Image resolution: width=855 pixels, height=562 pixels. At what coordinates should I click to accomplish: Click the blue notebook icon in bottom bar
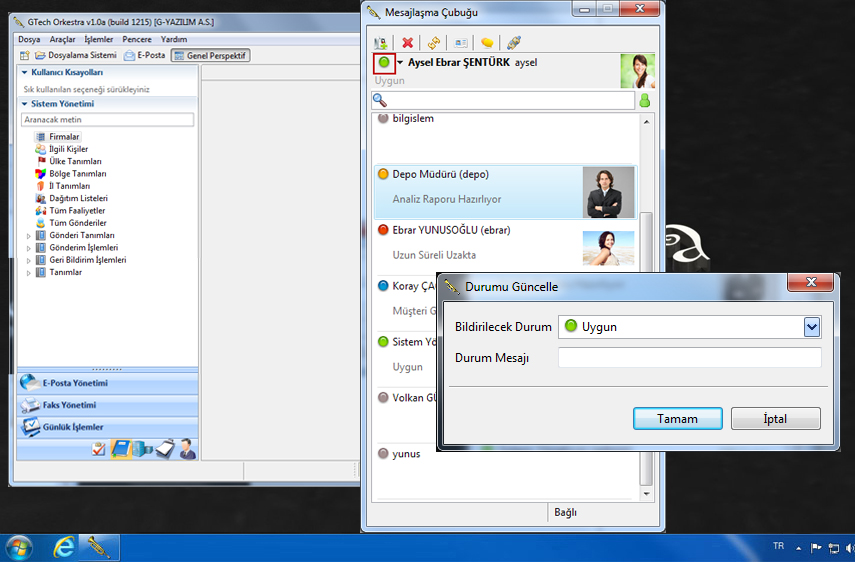[x=121, y=449]
